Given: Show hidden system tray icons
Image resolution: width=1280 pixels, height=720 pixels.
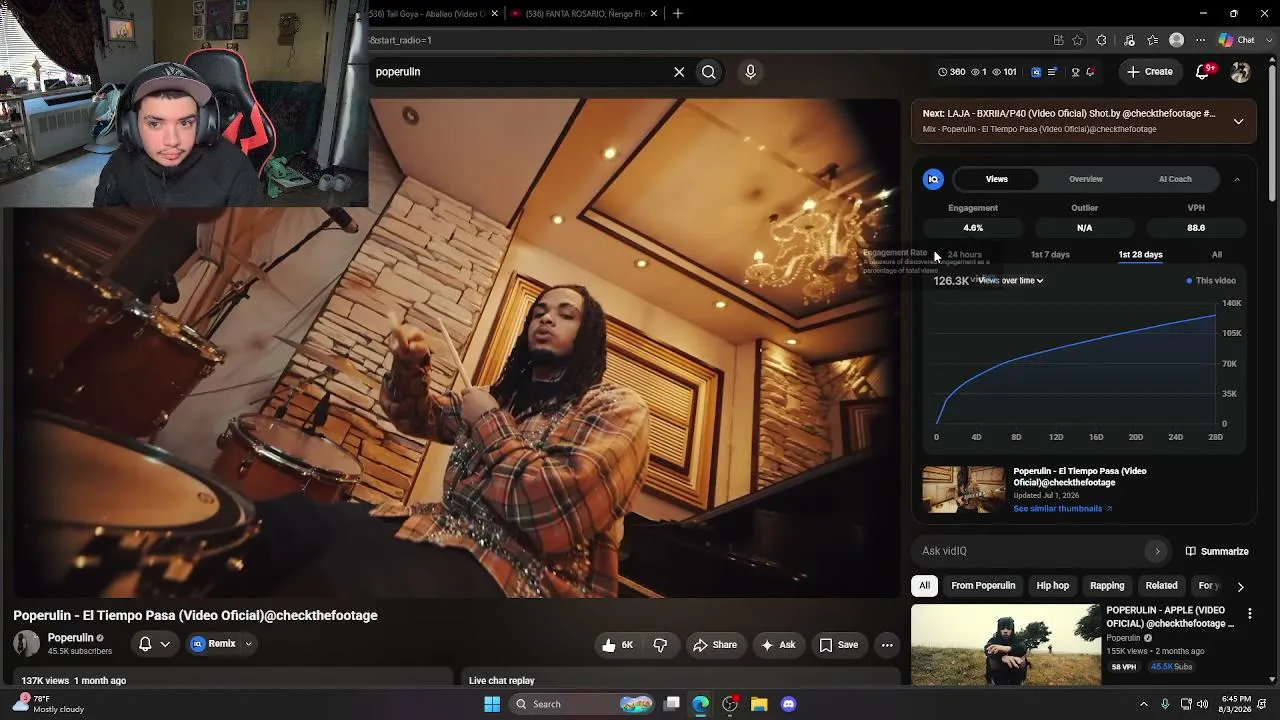Looking at the screenshot, I should [x=1144, y=704].
